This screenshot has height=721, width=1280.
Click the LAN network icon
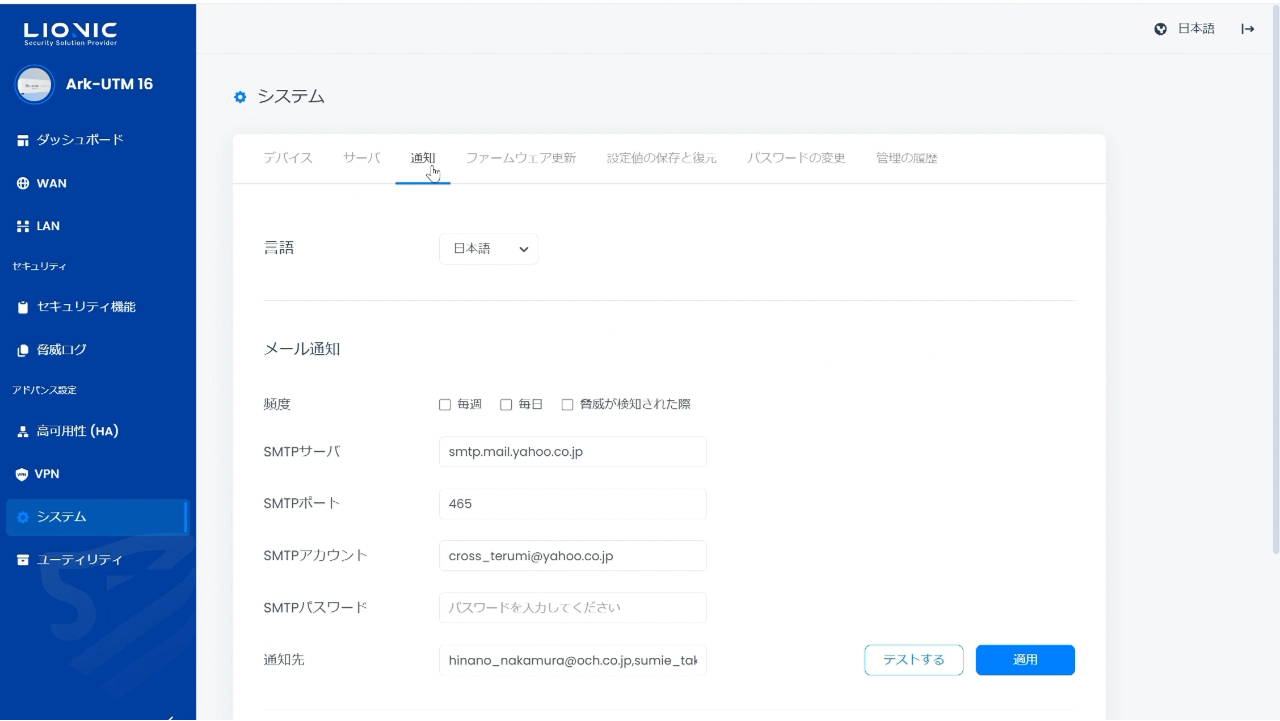coord(23,226)
